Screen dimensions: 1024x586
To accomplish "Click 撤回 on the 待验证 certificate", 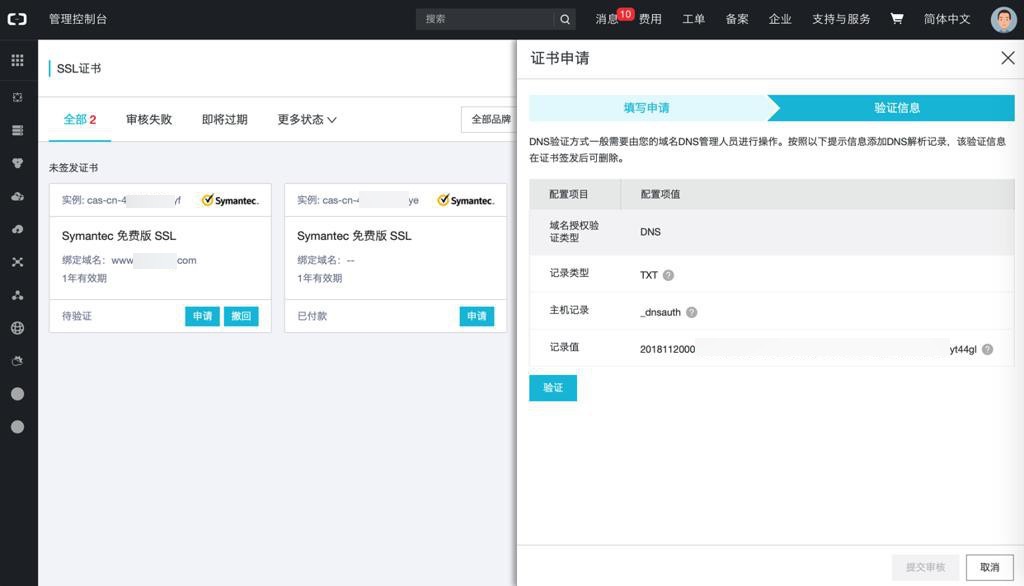I will point(241,316).
